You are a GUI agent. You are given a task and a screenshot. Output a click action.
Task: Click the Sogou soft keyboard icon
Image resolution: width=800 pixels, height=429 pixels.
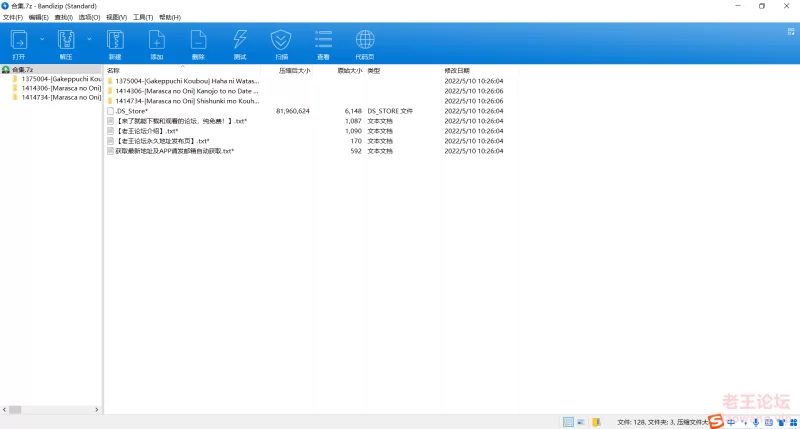coord(768,422)
